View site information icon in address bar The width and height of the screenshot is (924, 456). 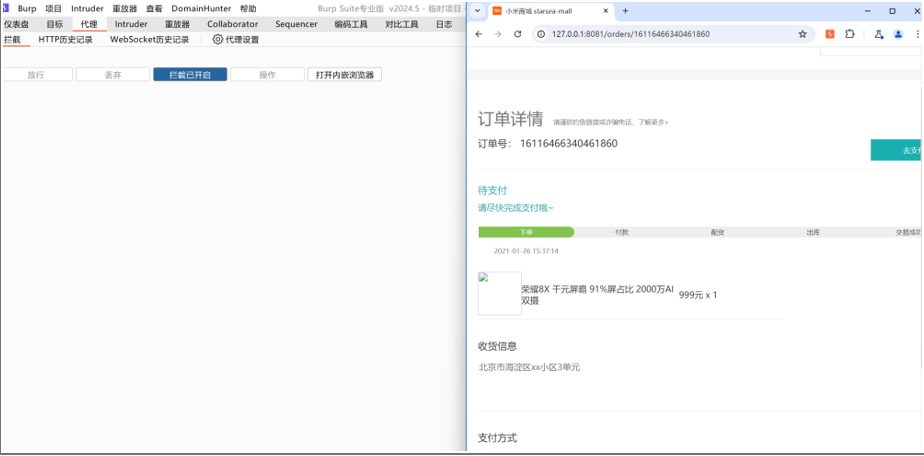tap(541, 34)
